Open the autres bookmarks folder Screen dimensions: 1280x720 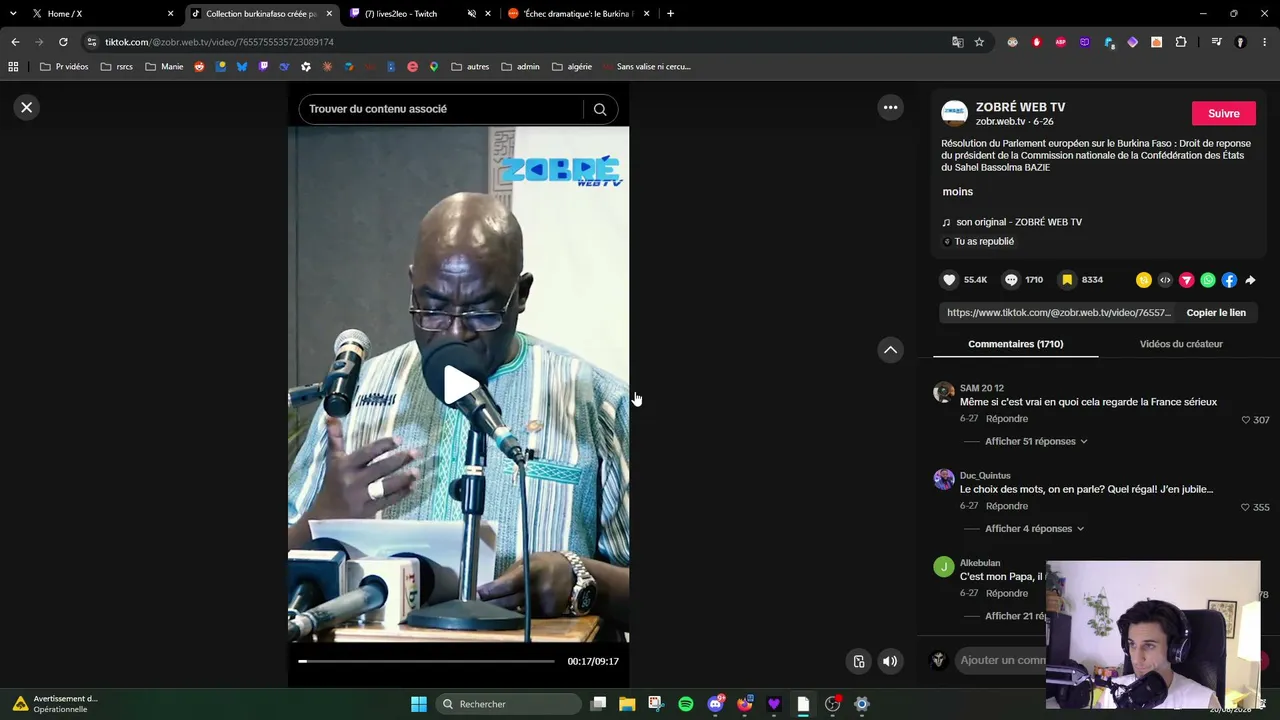[470, 67]
